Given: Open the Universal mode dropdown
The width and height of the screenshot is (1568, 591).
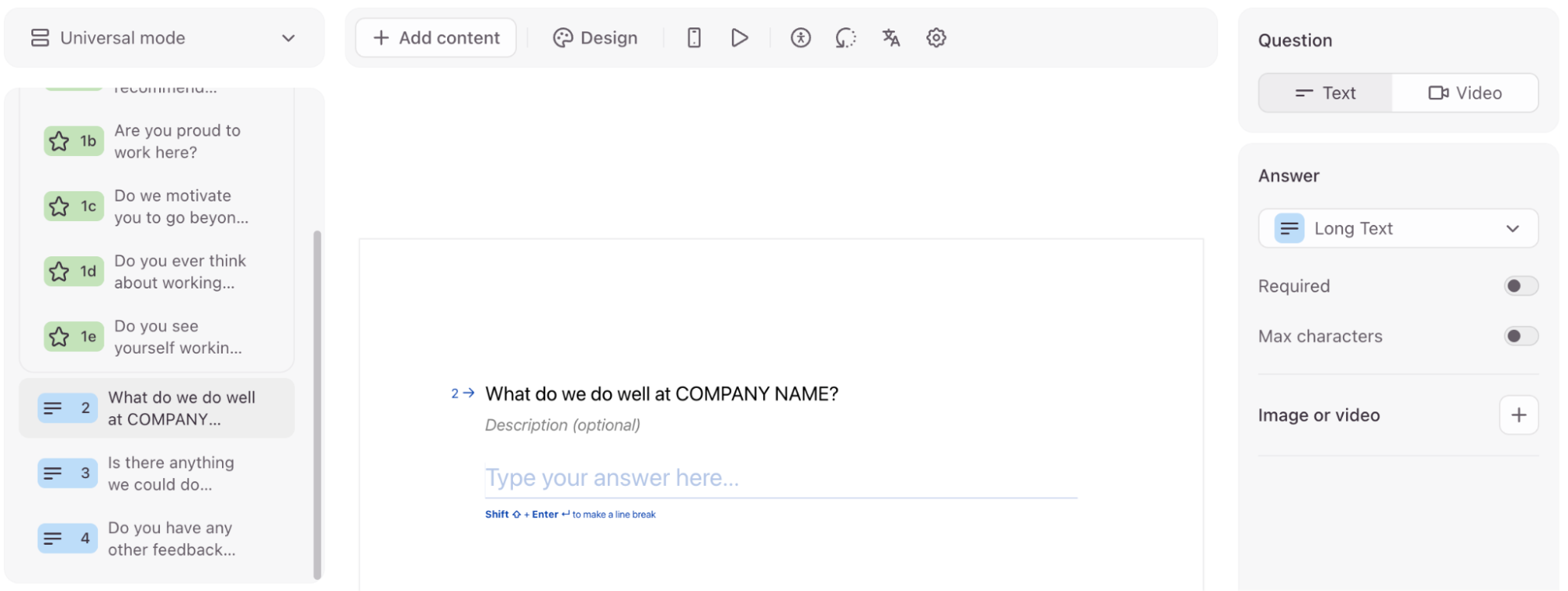Looking at the screenshot, I should [164, 38].
